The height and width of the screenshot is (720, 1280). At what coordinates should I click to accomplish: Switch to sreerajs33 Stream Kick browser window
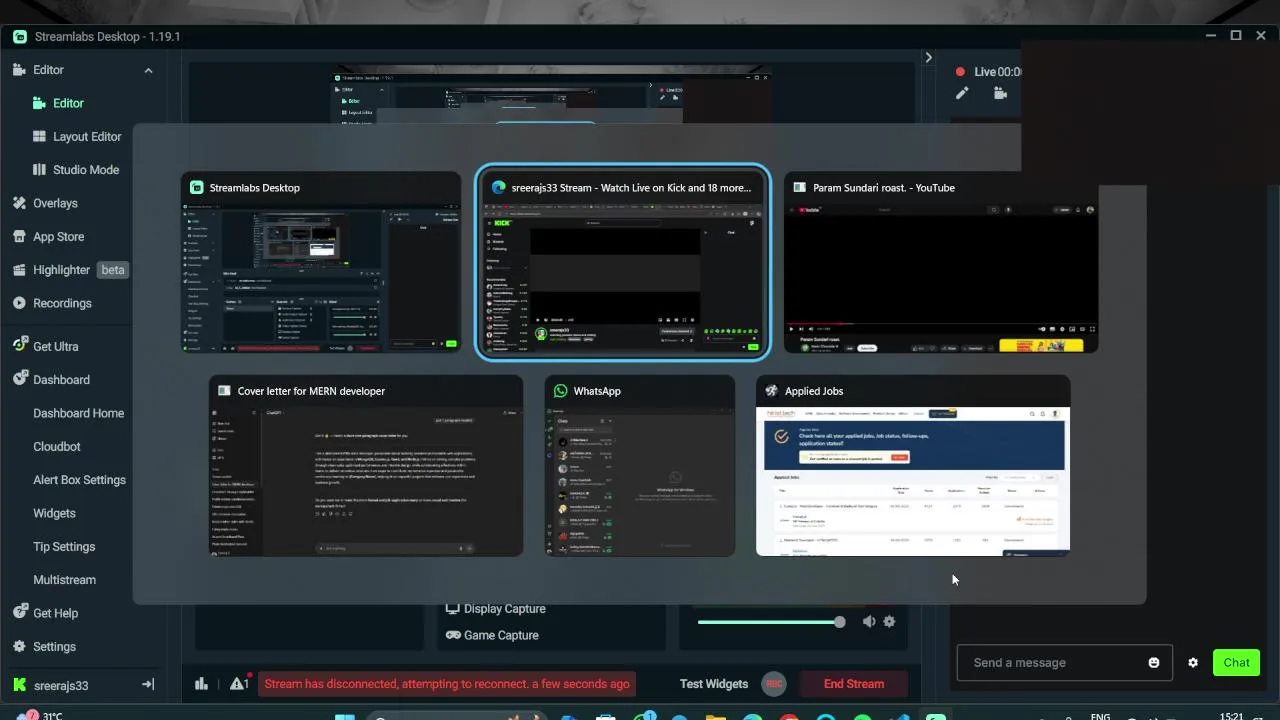623,262
